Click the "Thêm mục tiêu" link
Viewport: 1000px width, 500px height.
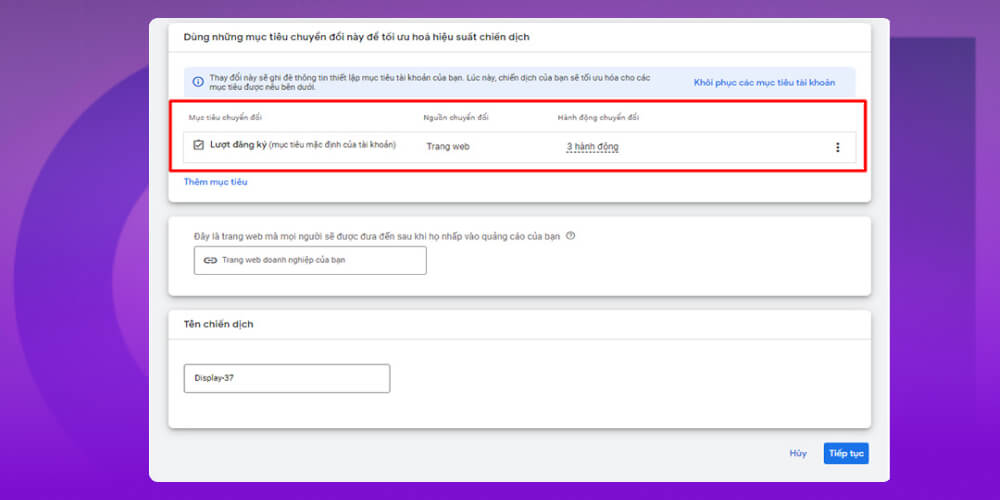[215, 182]
